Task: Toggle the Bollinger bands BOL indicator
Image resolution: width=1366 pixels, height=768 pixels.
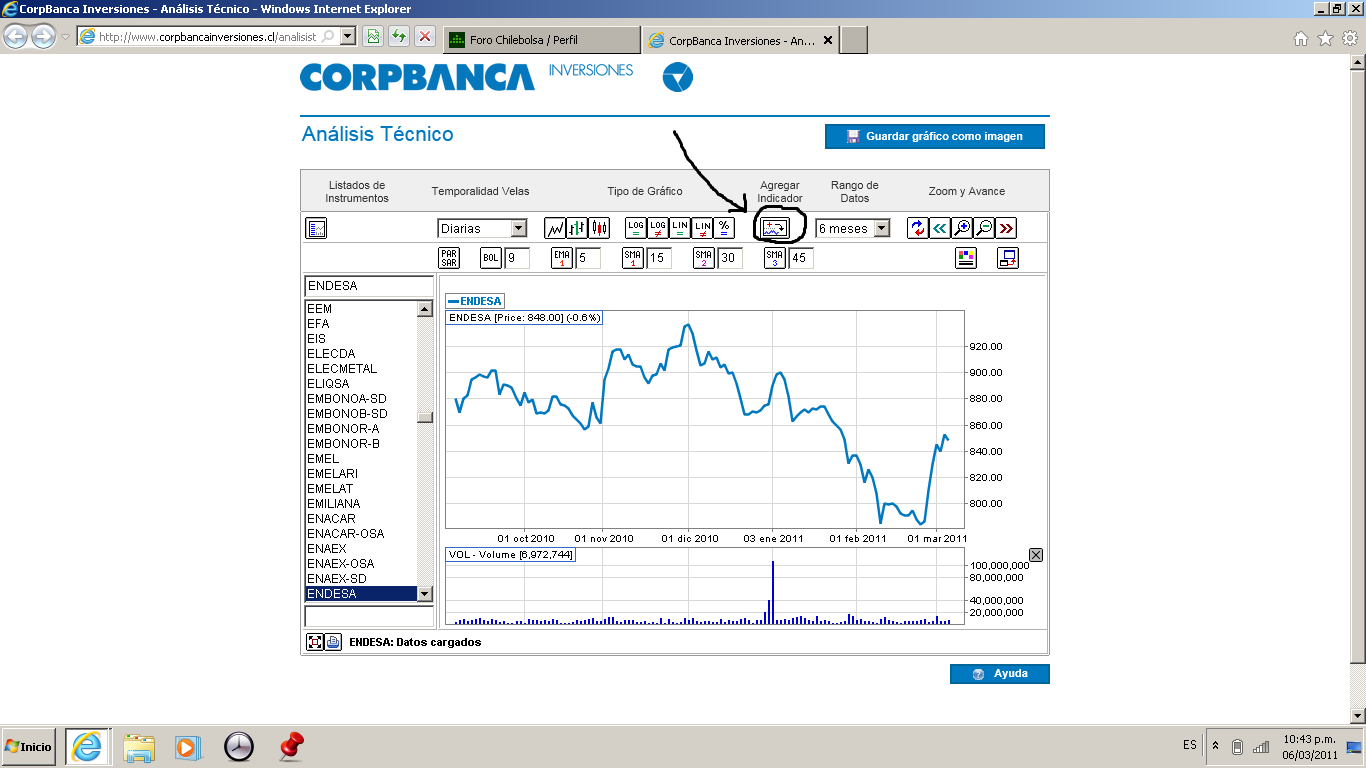Action: point(491,258)
